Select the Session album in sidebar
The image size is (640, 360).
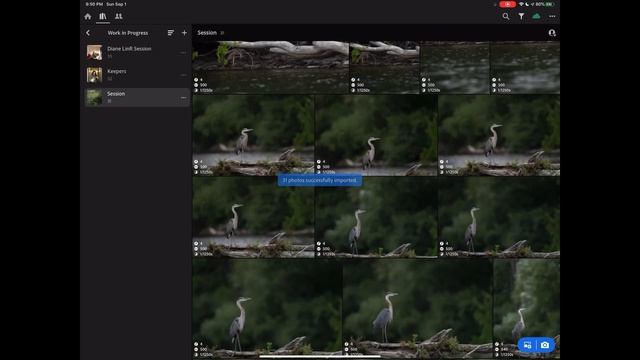(x=137, y=97)
